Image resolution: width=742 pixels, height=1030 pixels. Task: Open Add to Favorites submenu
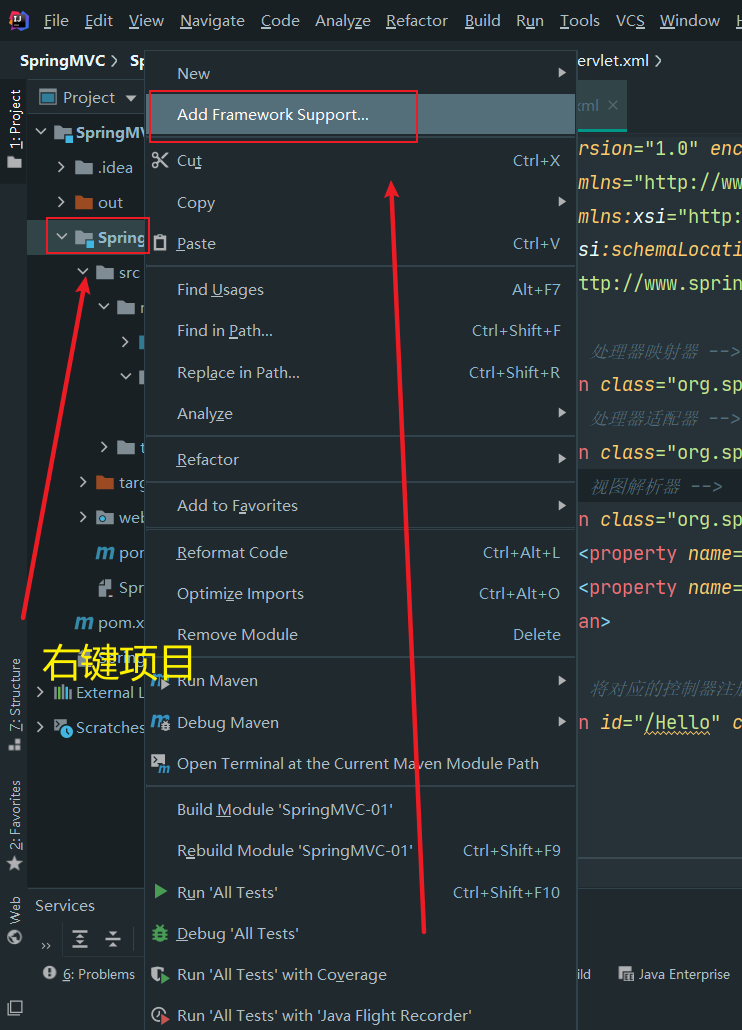click(x=360, y=505)
